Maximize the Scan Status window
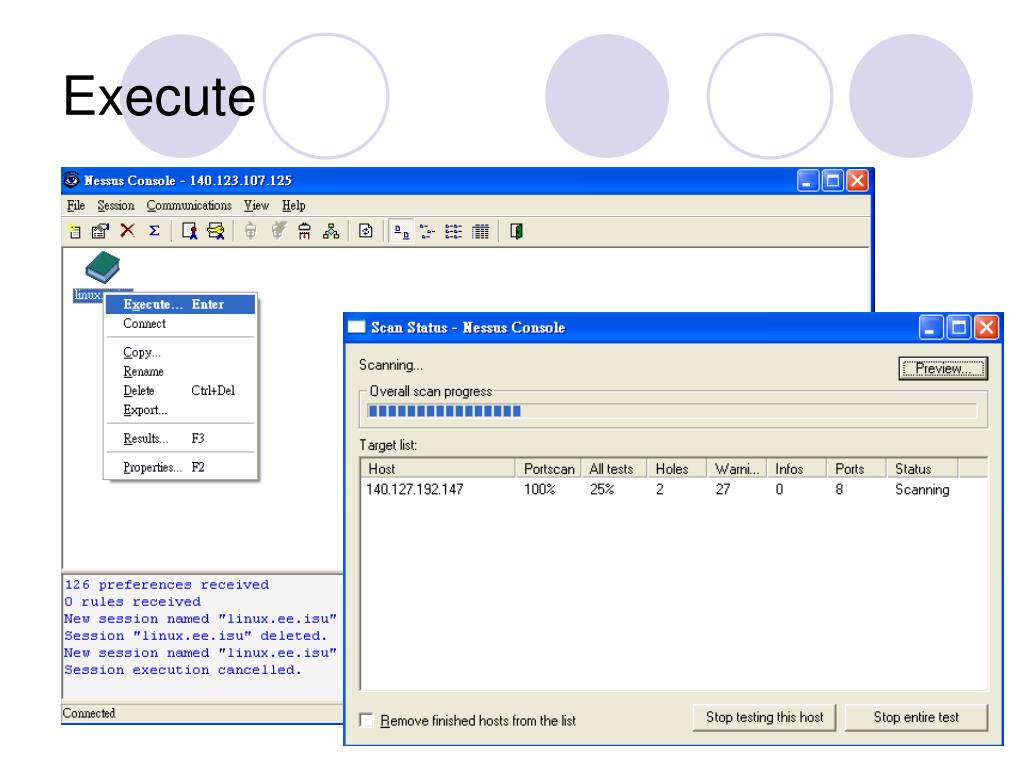 click(x=959, y=327)
